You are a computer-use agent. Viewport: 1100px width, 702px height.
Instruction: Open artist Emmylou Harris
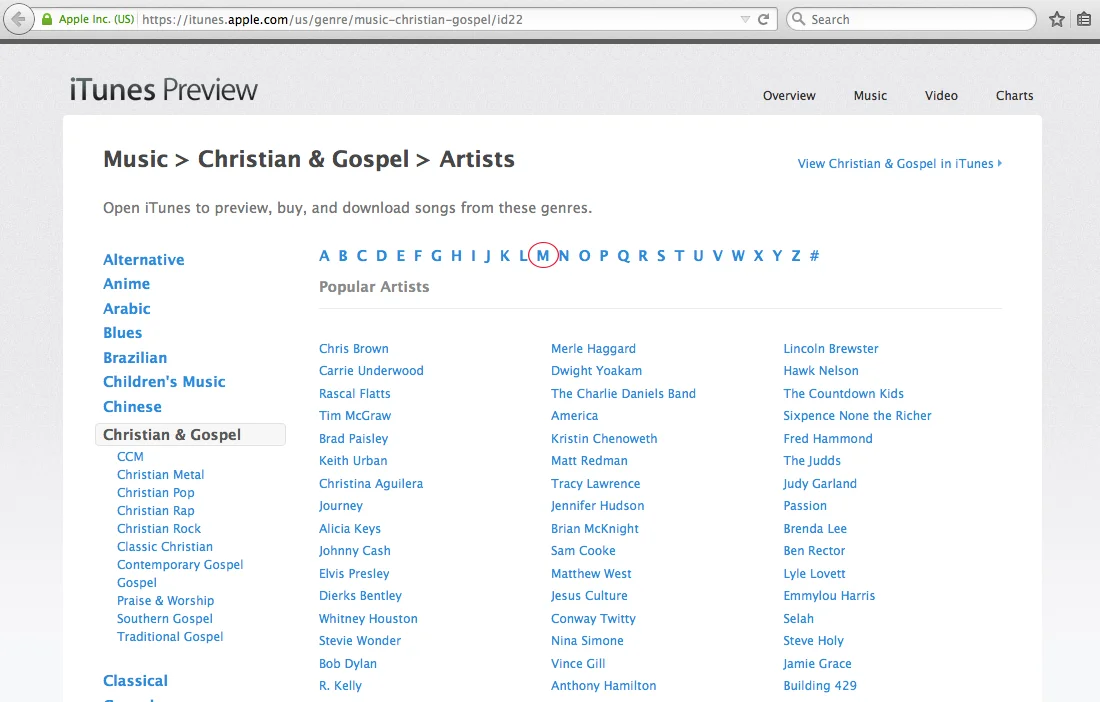pos(829,596)
